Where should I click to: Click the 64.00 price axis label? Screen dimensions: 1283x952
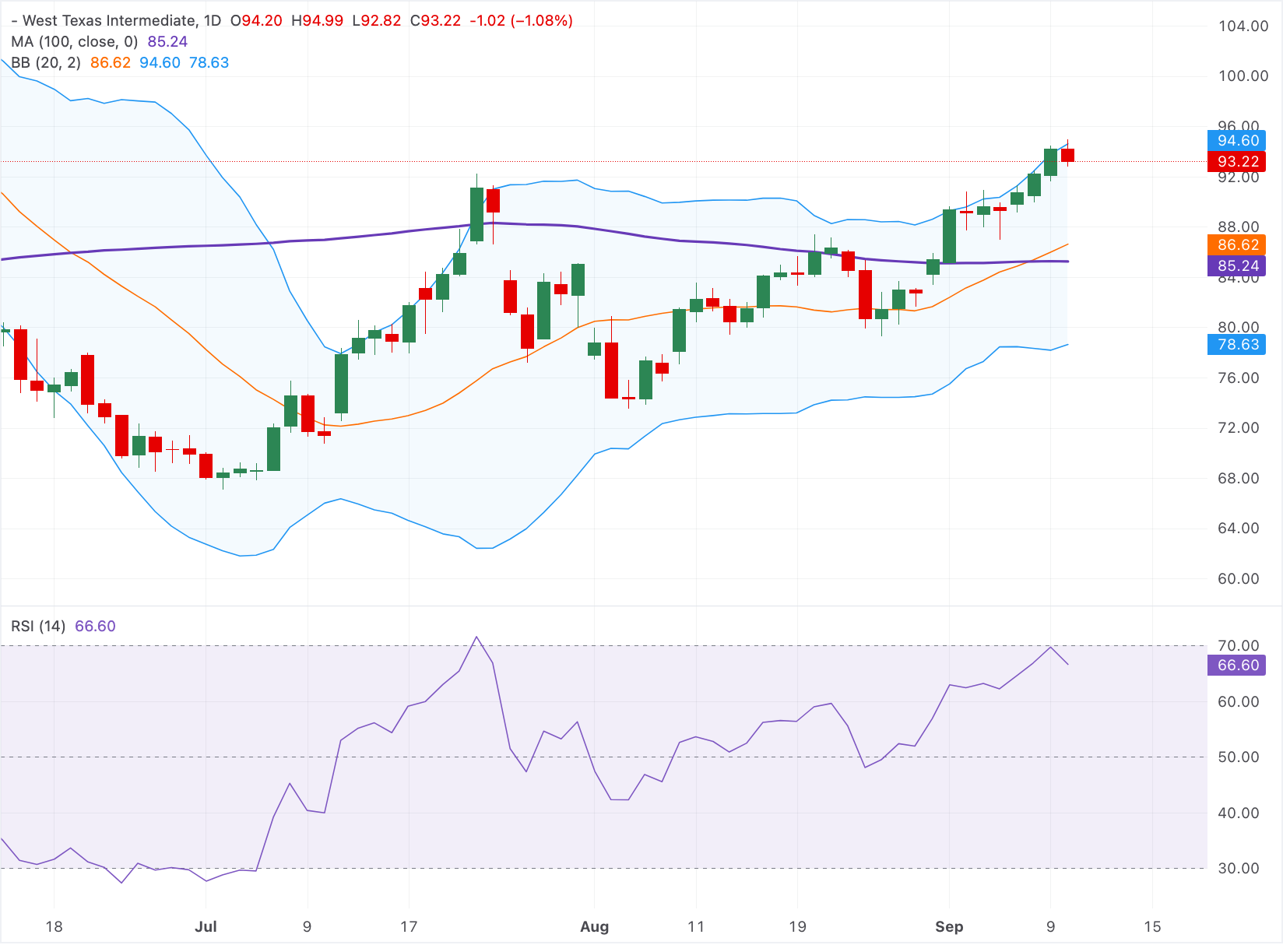[x=1238, y=529]
